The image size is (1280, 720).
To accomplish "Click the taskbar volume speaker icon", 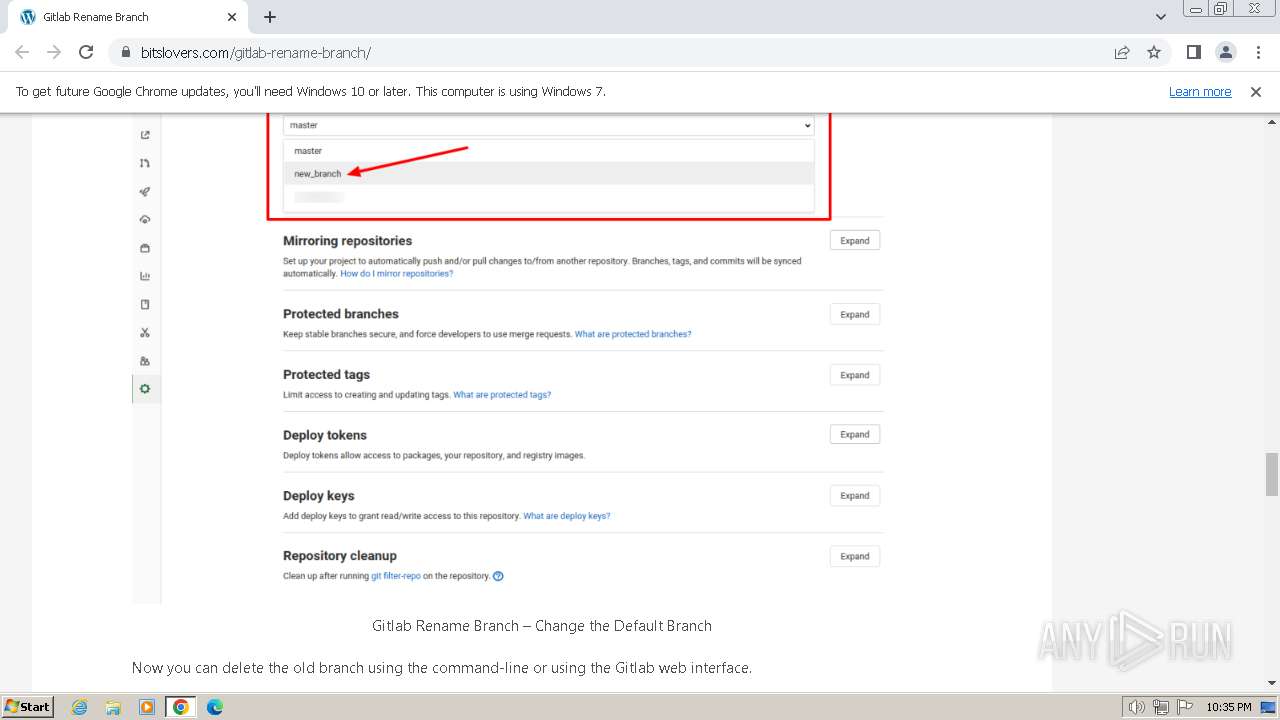I will click(x=1136, y=707).
